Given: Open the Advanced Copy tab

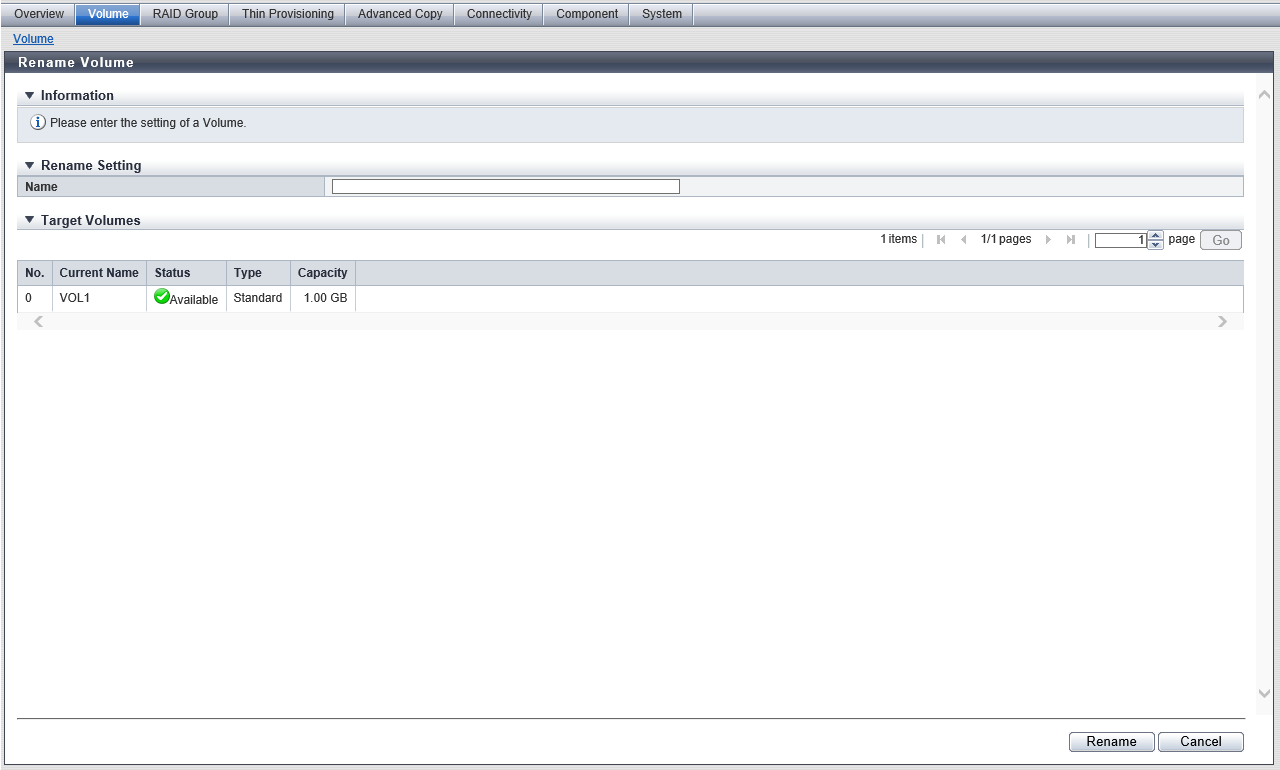Looking at the screenshot, I should click(x=400, y=14).
